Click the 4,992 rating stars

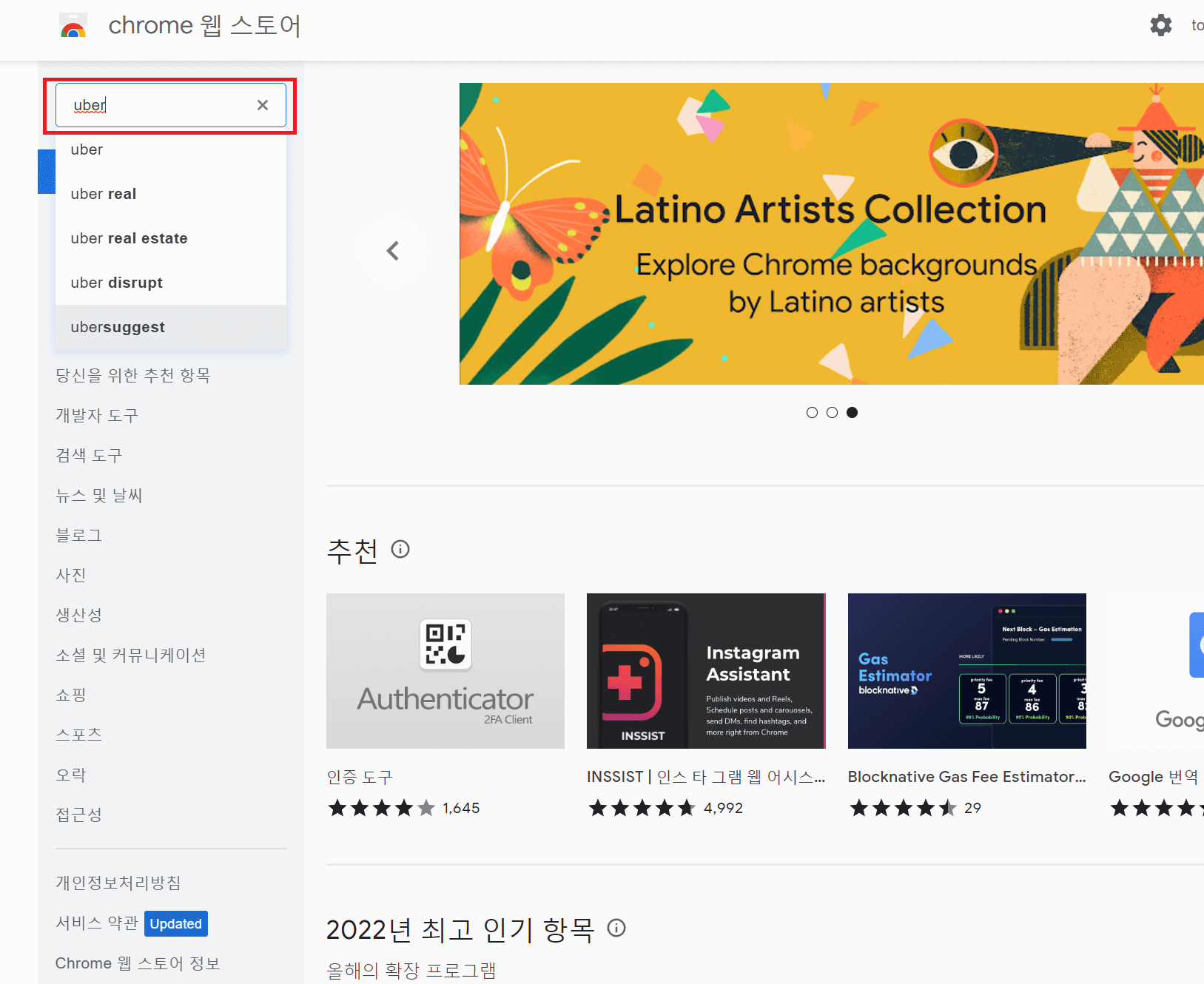point(642,808)
